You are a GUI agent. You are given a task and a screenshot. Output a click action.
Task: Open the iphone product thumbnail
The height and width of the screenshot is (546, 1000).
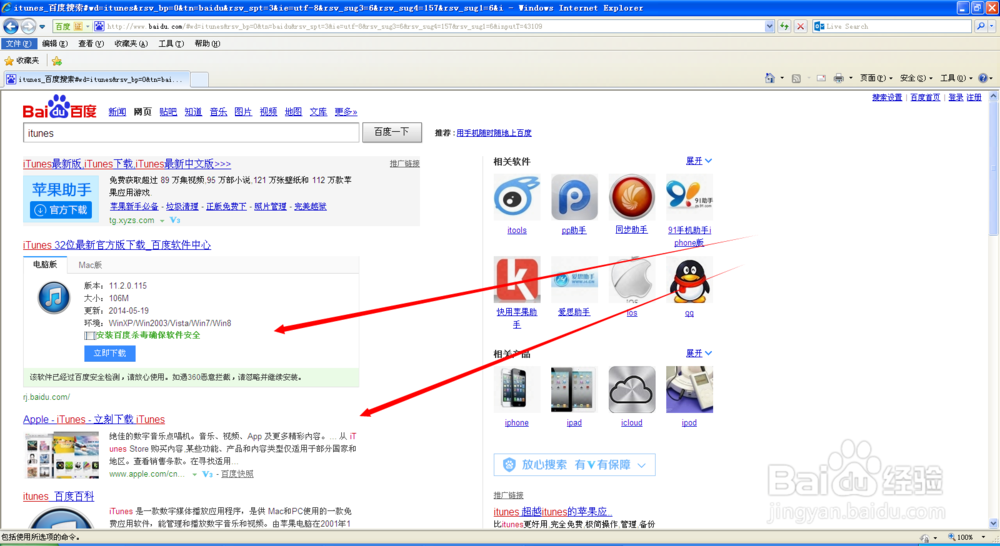tap(517, 389)
